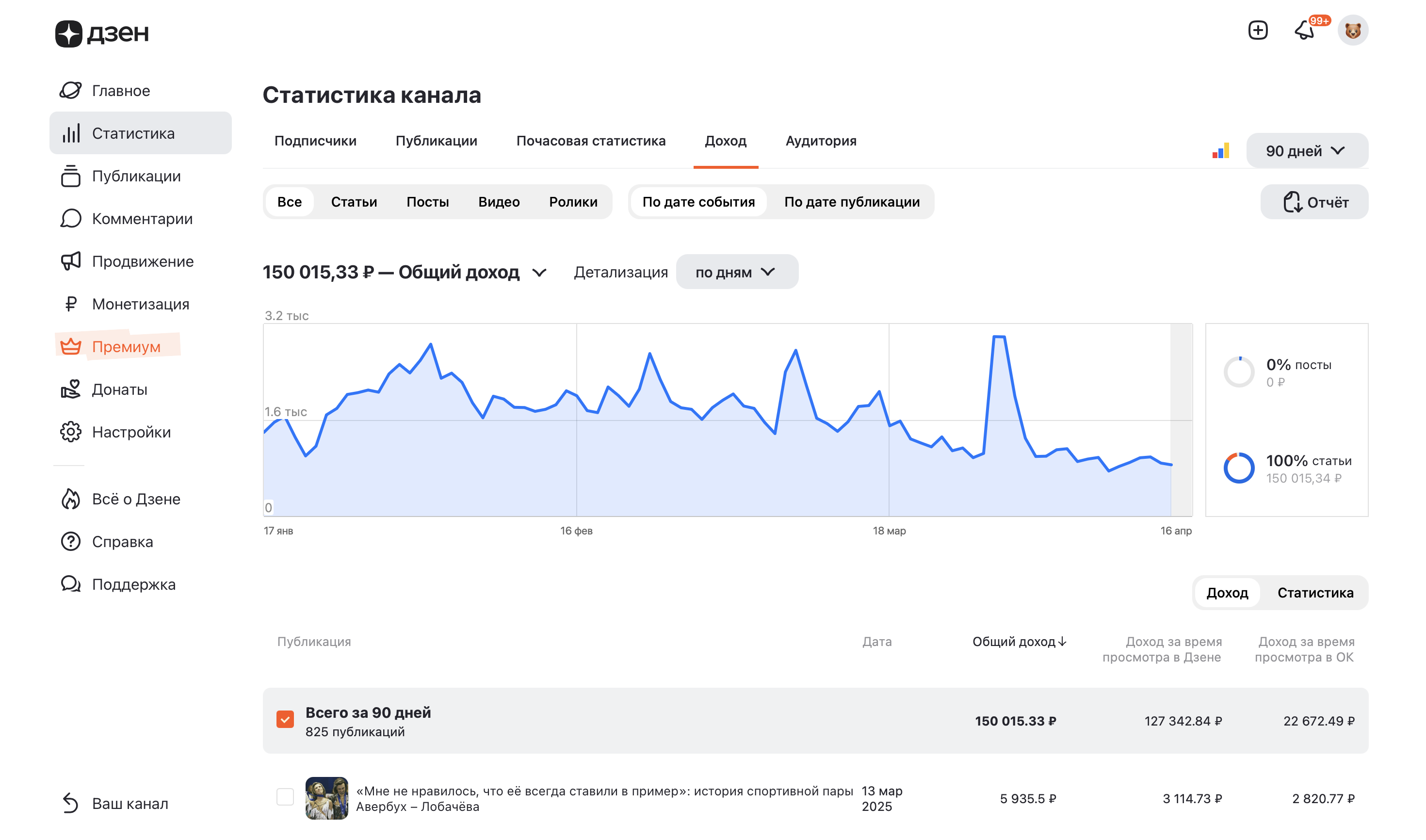Viewport: 1426px width, 840px height.
Task: Open Продвижение megaphone icon in sidebar
Action: click(71, 261)
